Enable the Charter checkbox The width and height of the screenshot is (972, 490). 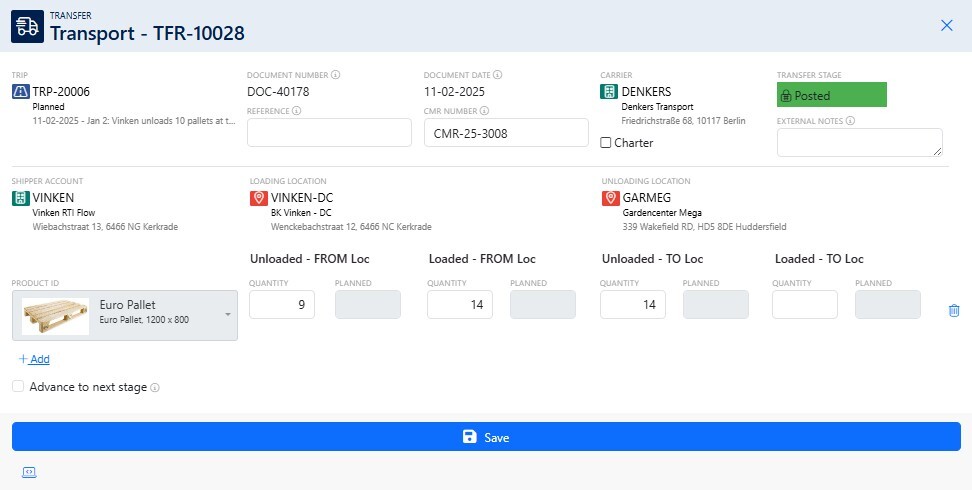click(x=606, y=143)
